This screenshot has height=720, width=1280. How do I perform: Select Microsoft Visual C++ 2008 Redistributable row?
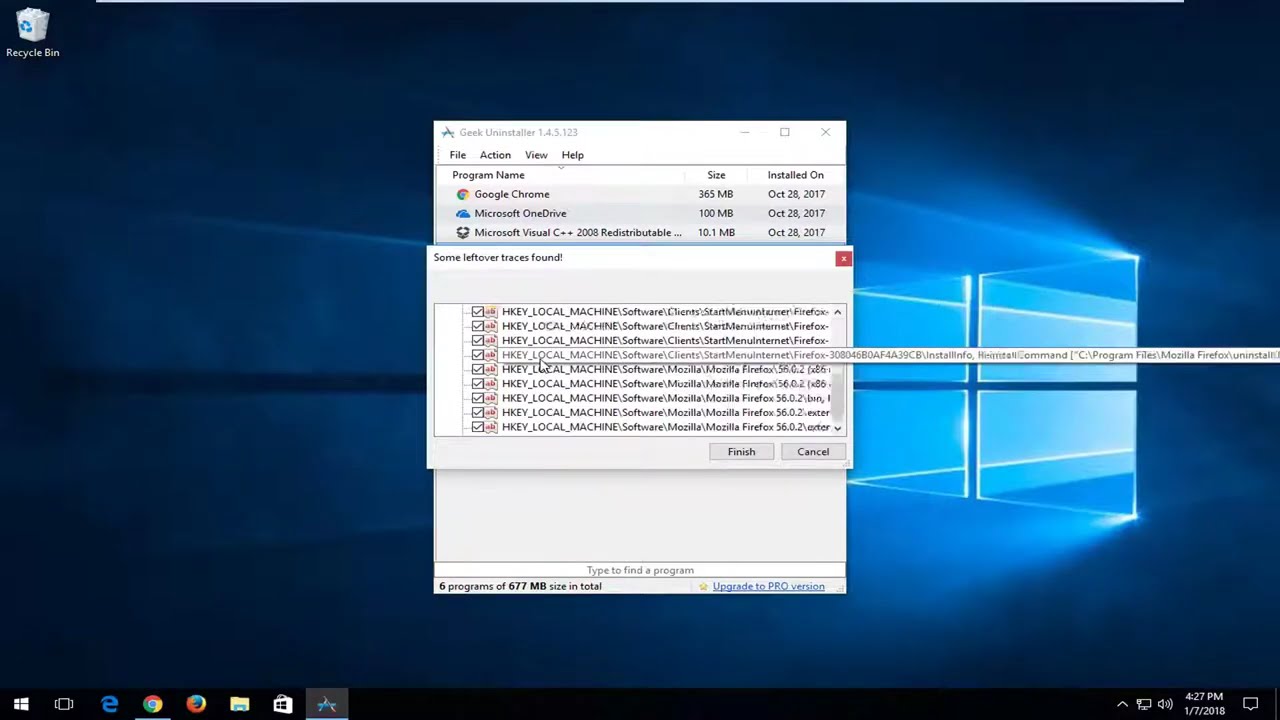(x=640, y=232)
